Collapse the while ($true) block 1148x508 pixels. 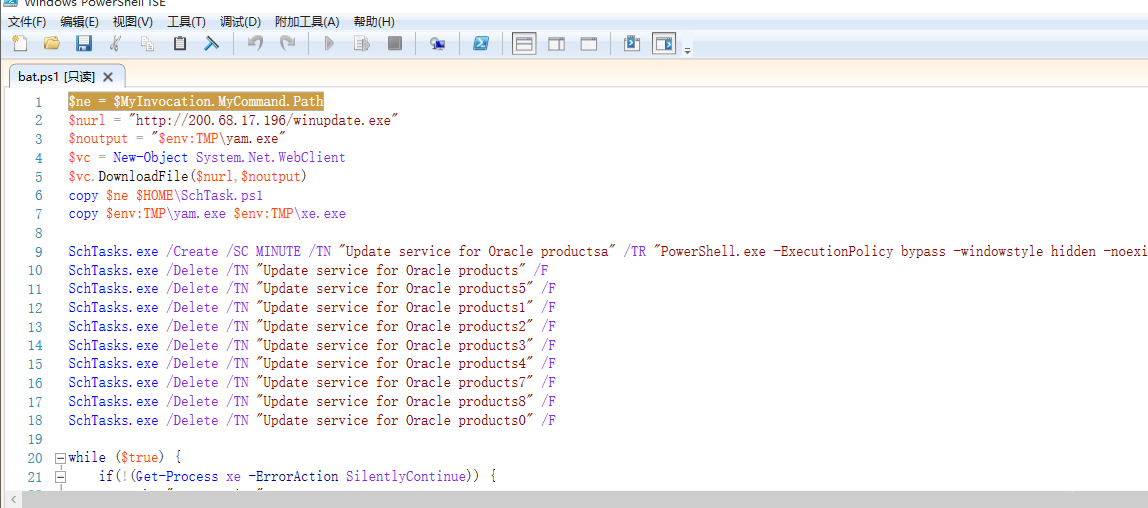[60, 458]
